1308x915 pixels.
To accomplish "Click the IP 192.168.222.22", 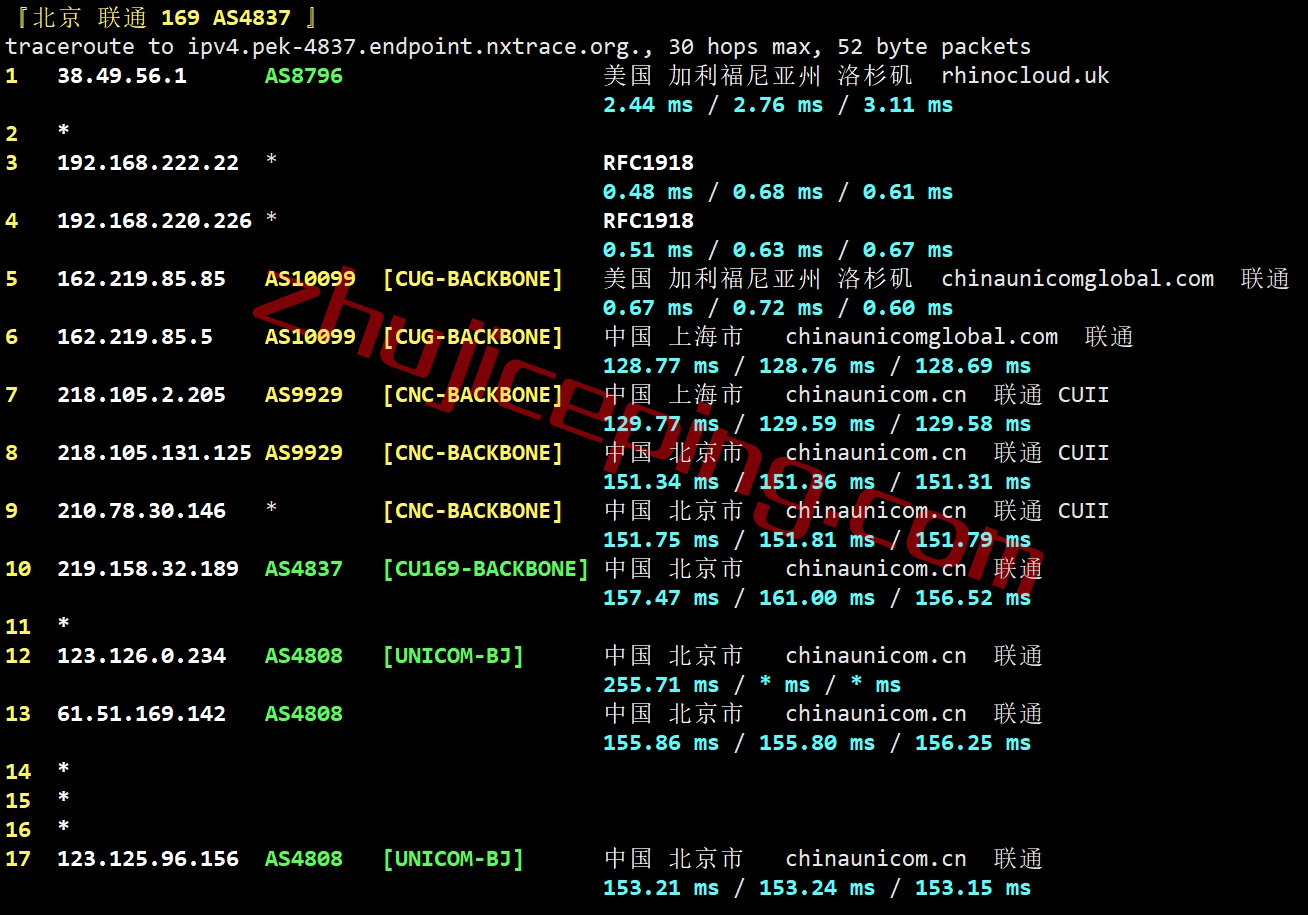I will tap(148, 163).
